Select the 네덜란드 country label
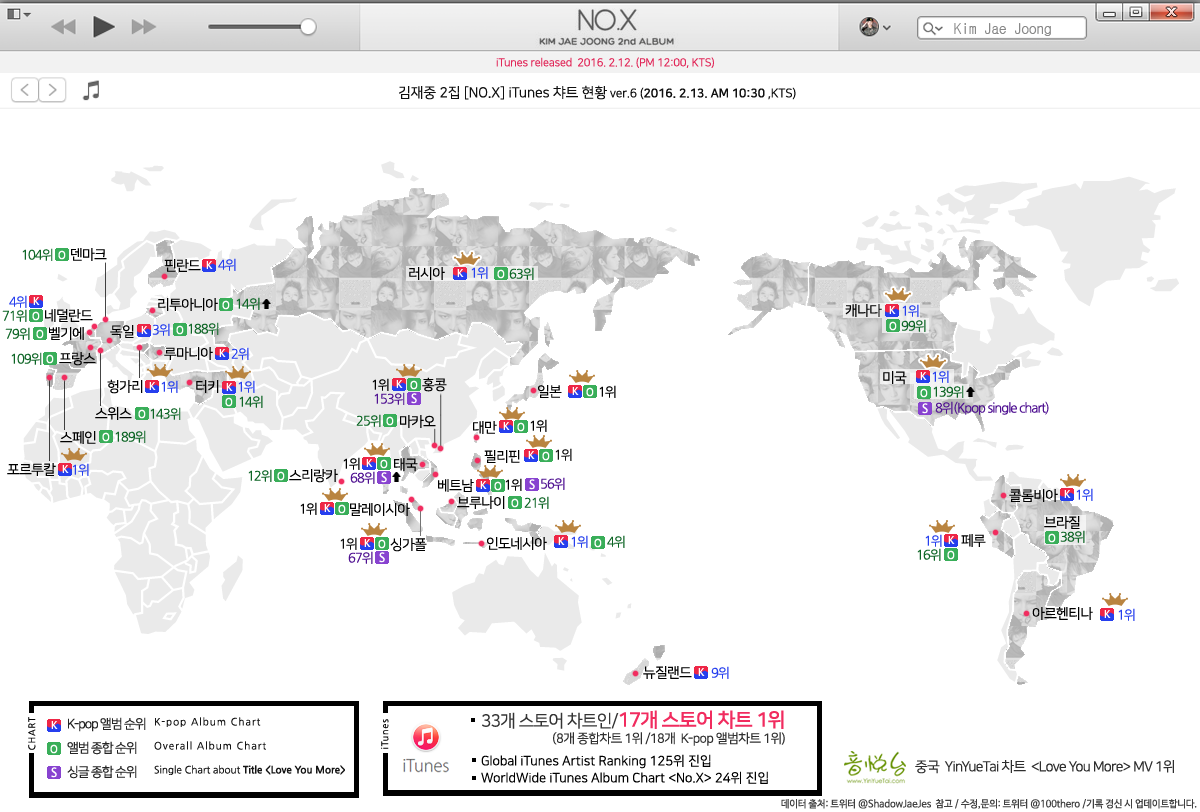 click(68, 316)
